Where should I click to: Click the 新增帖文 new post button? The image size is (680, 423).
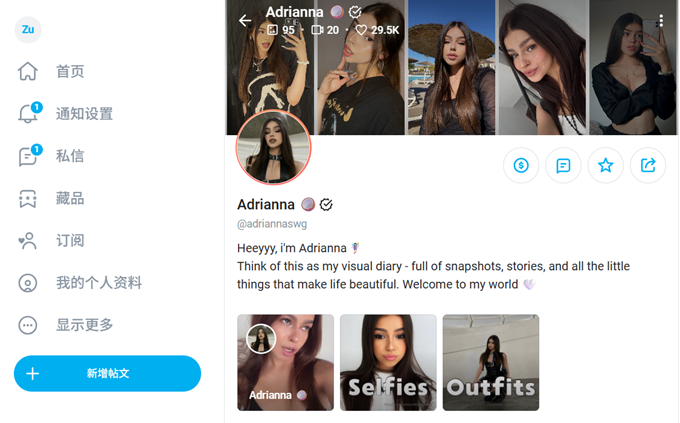(107, 373)
